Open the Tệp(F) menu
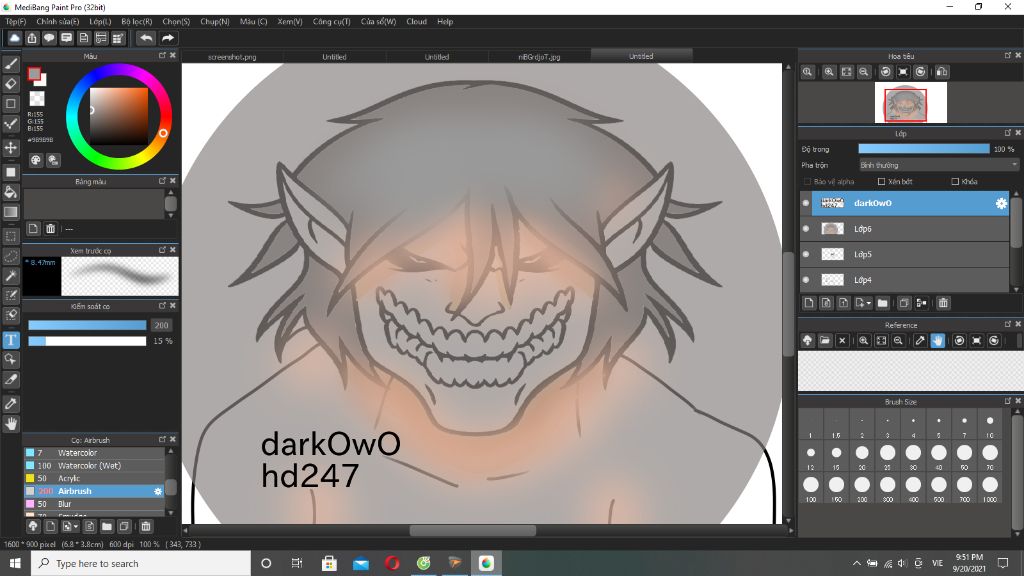1024x576 pixels. (16, 22)
